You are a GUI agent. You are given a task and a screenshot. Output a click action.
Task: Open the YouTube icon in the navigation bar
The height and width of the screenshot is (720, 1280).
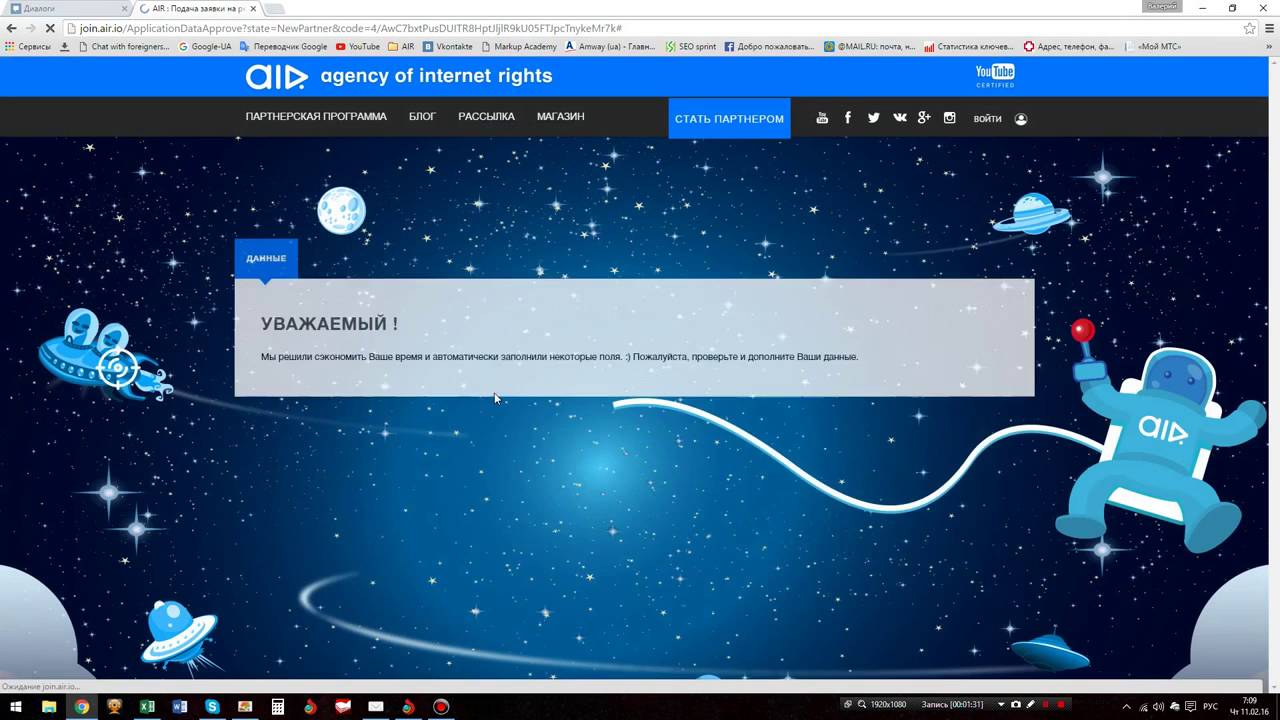coord(822,118)
